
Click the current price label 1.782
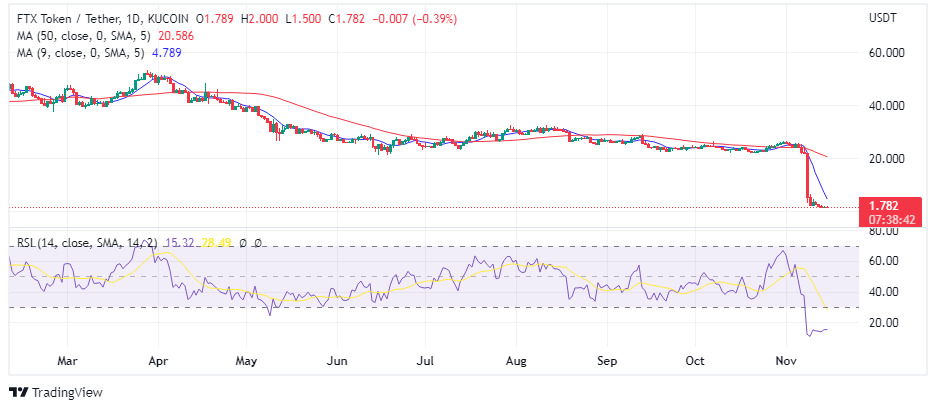pos(884,206)
